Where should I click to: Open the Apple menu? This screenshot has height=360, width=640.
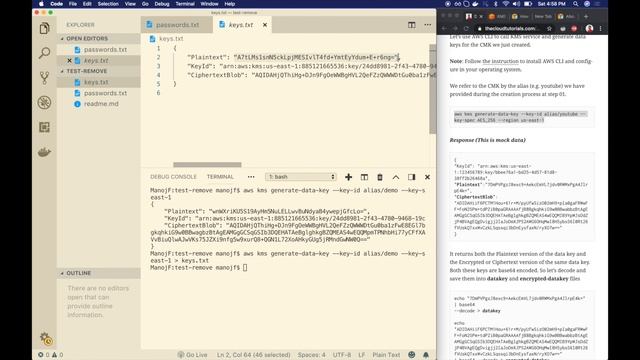tap(41, 4)
